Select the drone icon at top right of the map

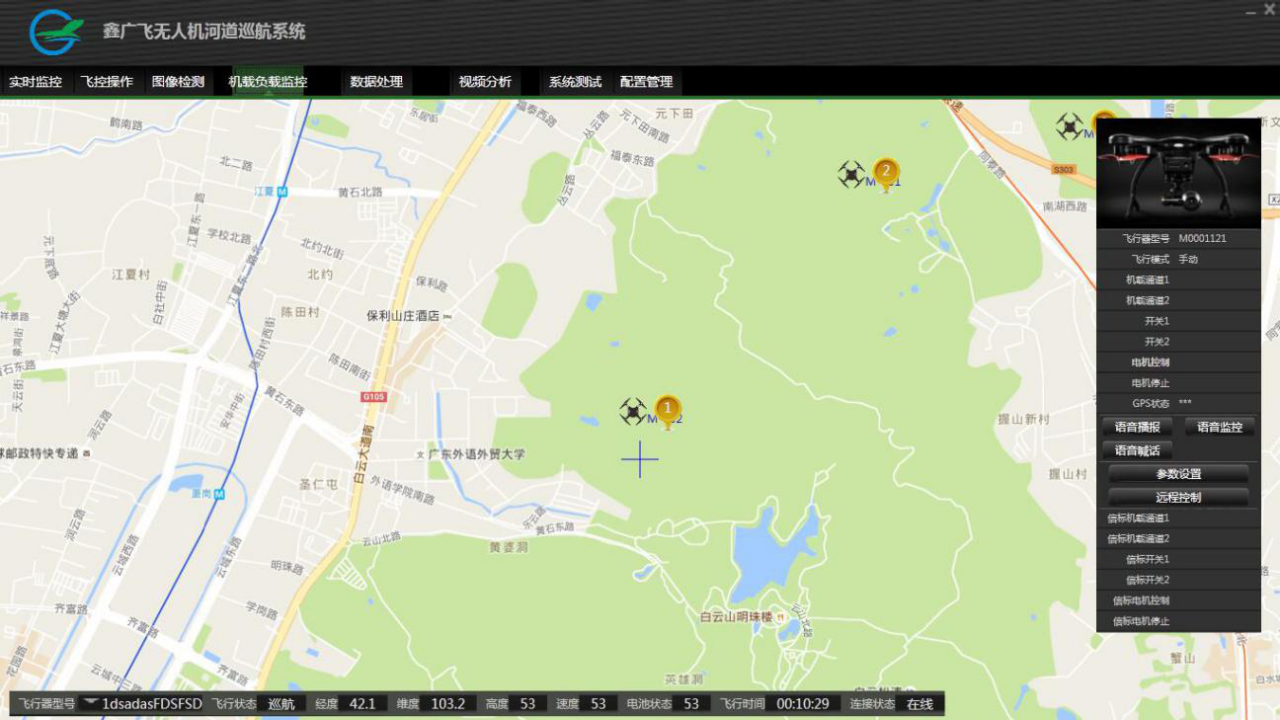(1070, 126)
